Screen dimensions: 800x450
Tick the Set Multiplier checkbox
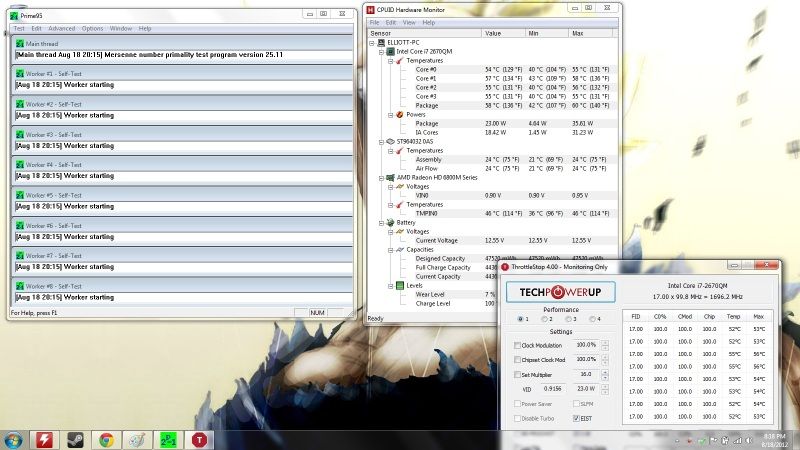517,374
